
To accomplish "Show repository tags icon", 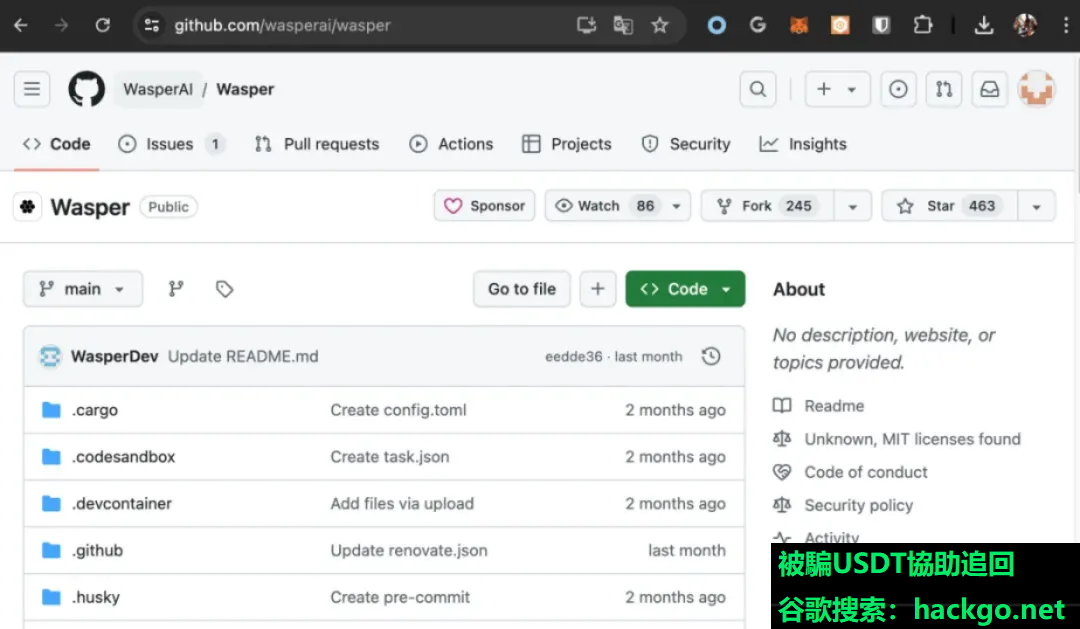I will click(x=224, y=289).
